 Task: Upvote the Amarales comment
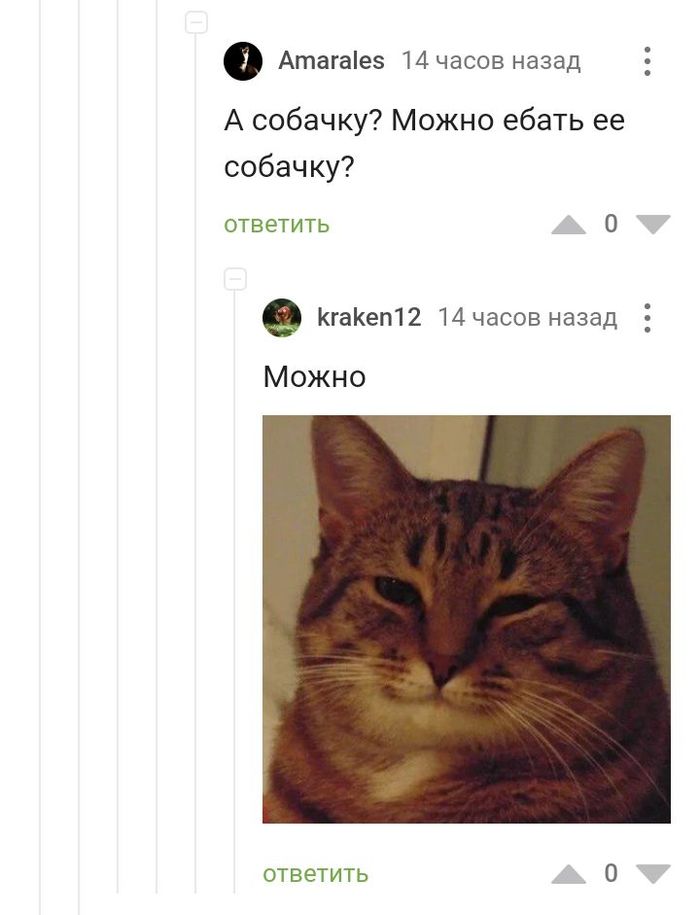coord(569,225)
